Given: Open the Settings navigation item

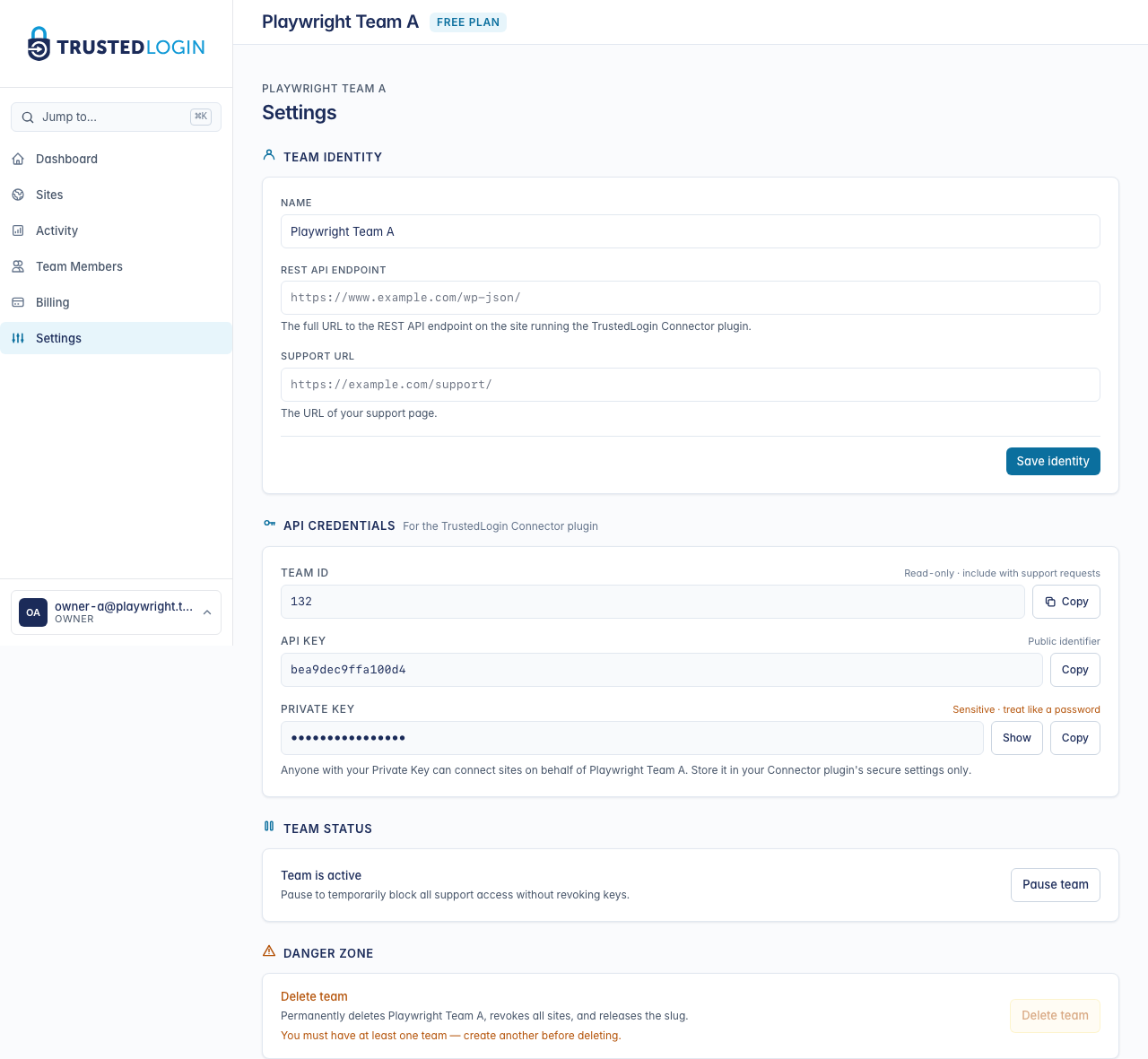Looking at the screenshot, I should pos(58,338).
